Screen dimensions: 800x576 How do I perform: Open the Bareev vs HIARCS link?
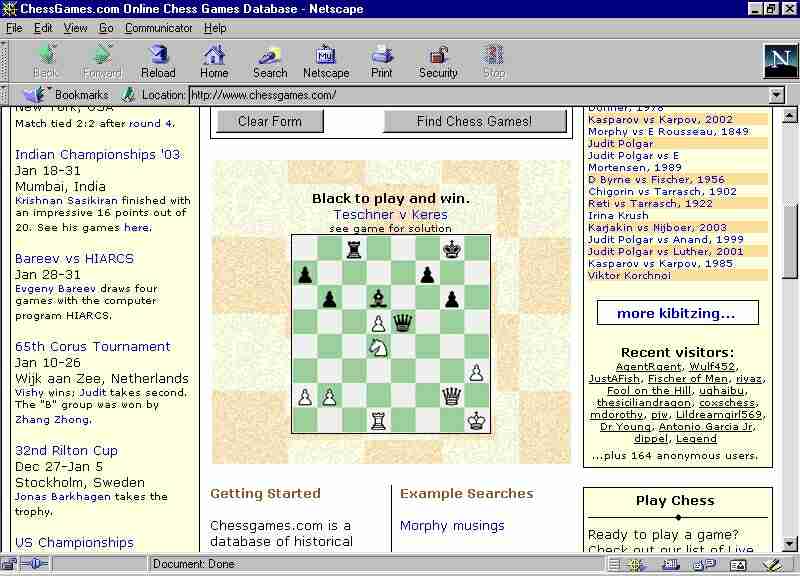coord(74,258)
